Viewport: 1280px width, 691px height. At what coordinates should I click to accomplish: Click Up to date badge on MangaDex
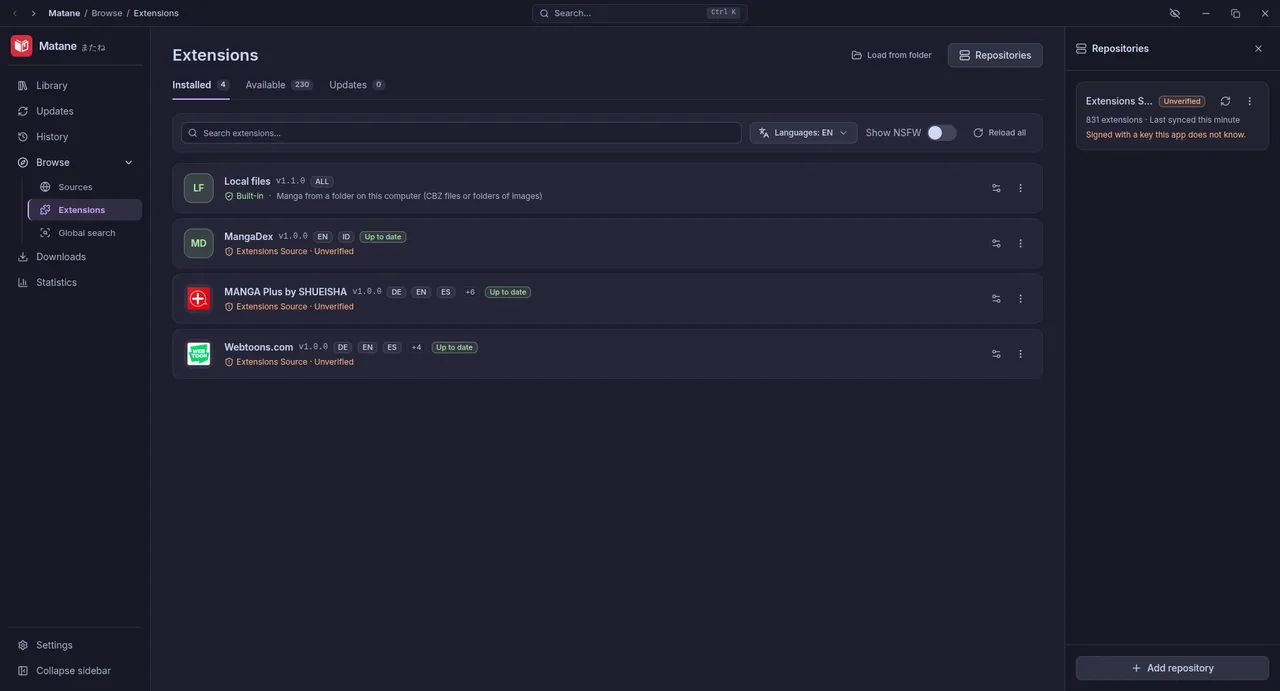tap(383, 237)
